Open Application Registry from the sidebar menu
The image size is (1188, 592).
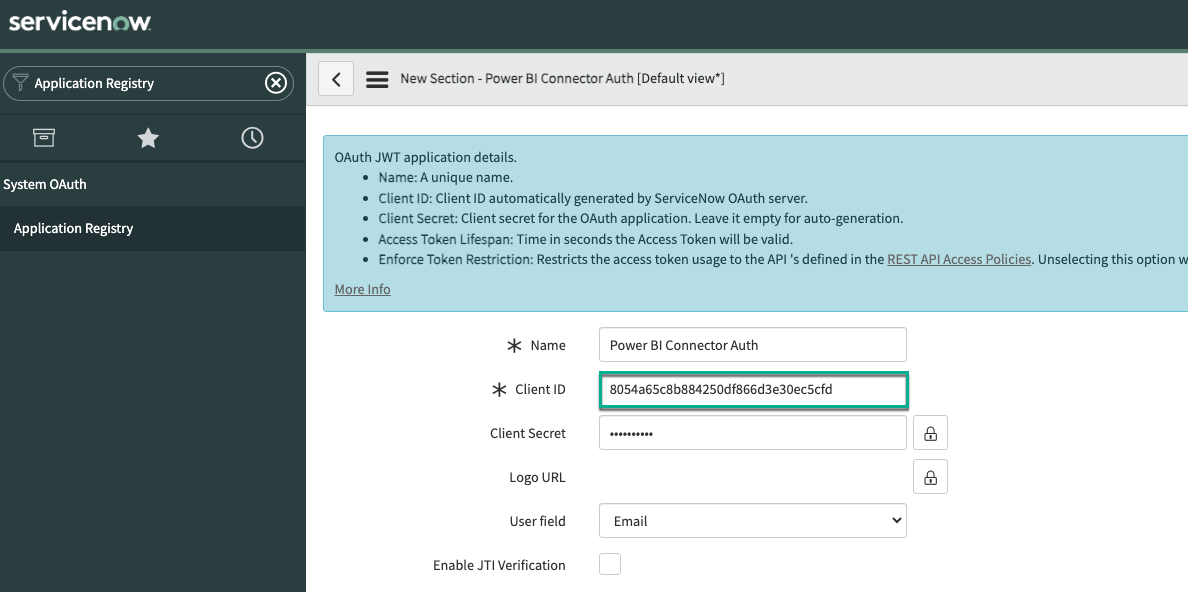tap(73, 228)
